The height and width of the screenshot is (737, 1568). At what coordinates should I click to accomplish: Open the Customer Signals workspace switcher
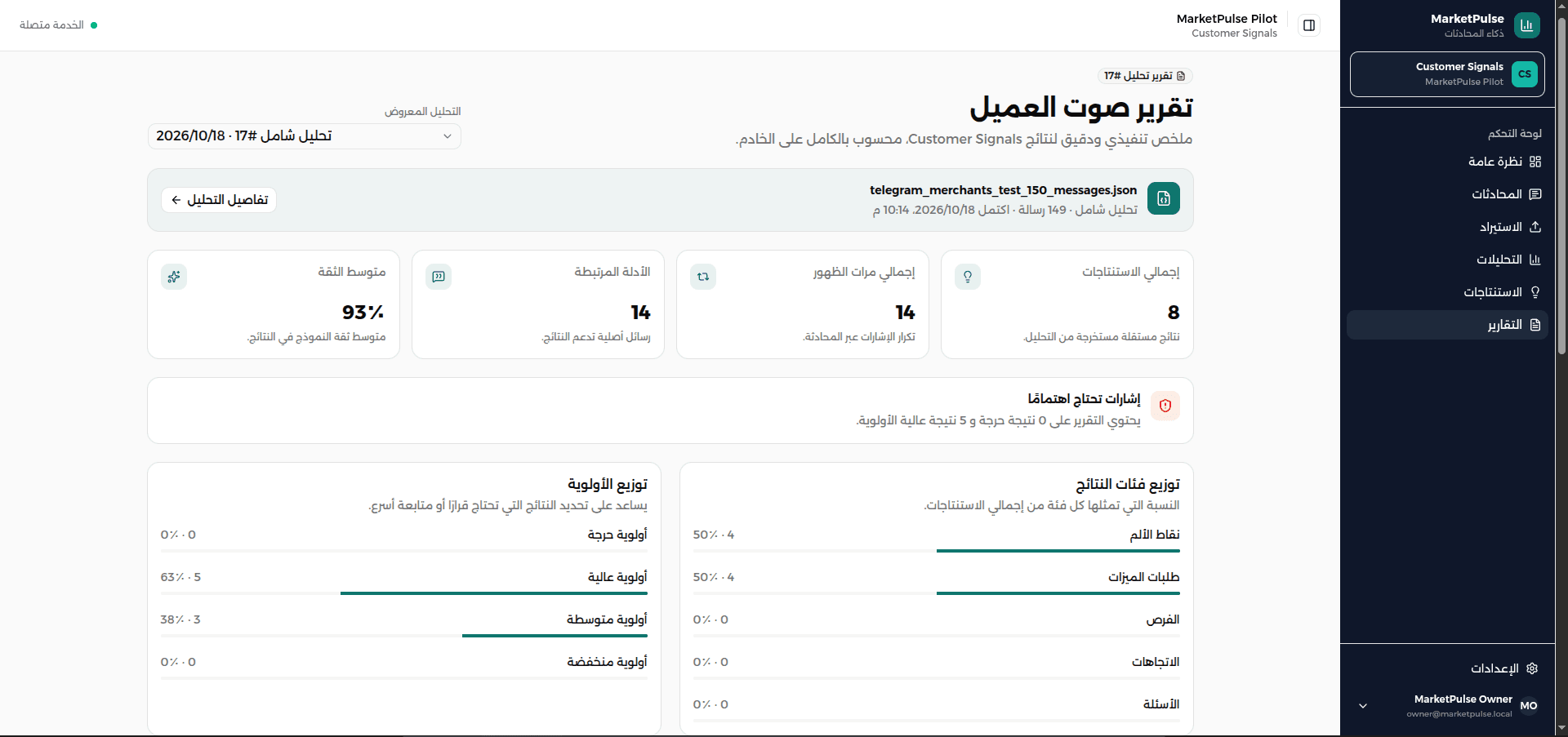coord(1447,74)
